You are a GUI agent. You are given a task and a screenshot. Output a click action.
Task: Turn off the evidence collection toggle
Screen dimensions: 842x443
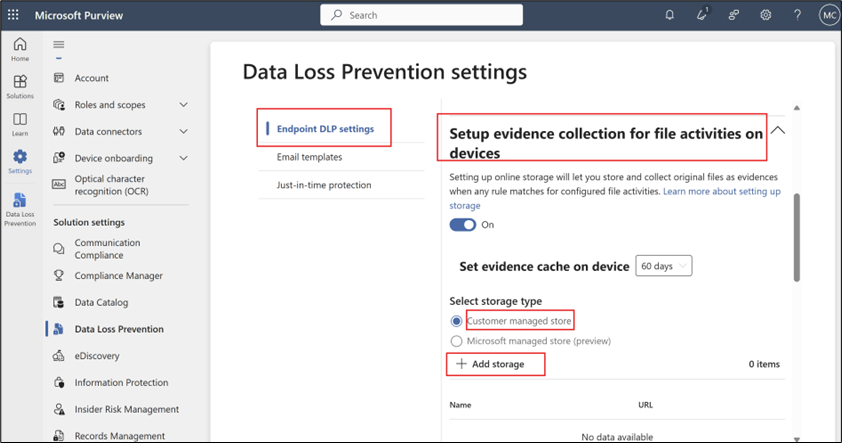click(463, 225)
